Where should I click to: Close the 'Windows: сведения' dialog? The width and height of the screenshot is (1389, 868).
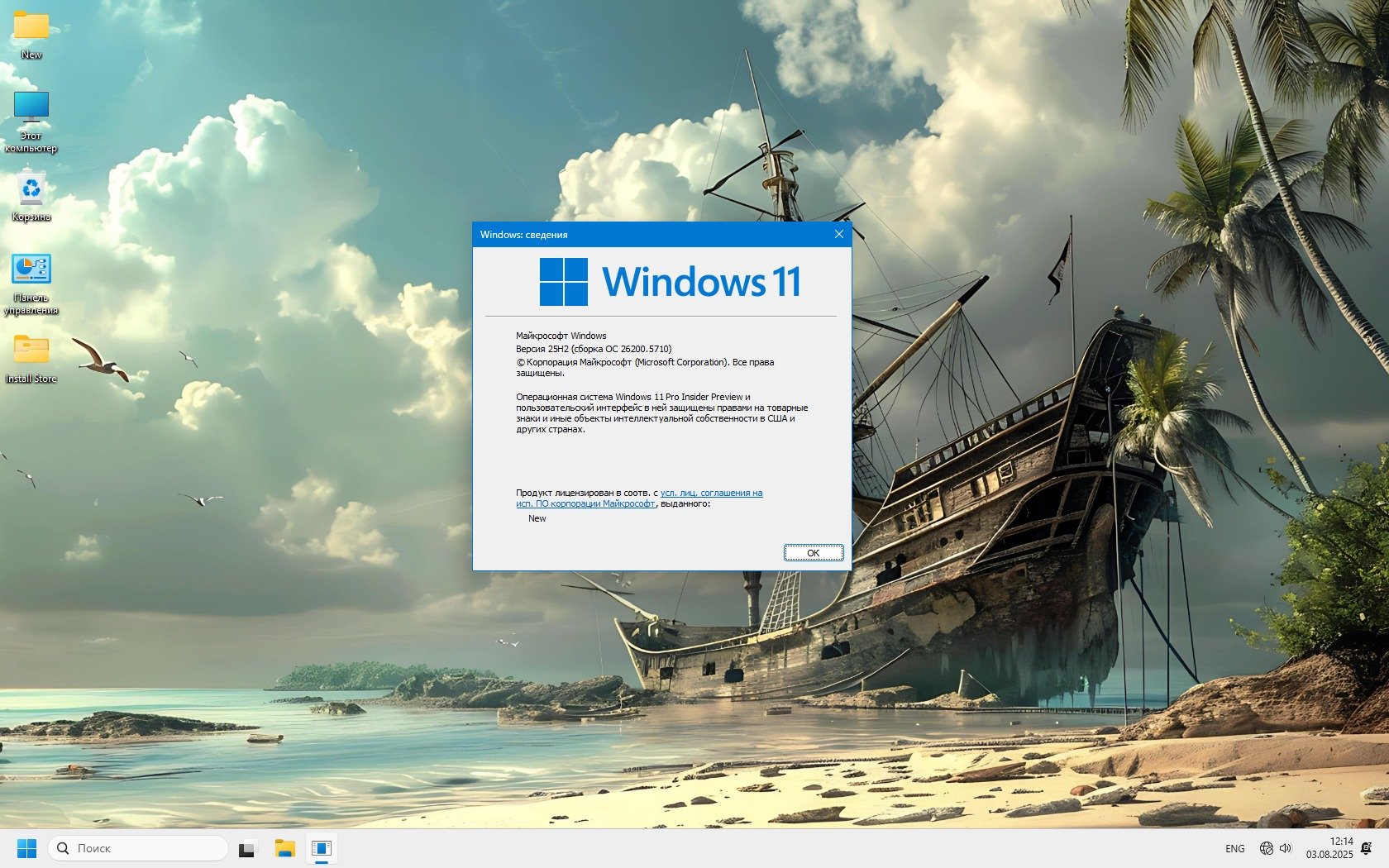click(x=838, y=234)
